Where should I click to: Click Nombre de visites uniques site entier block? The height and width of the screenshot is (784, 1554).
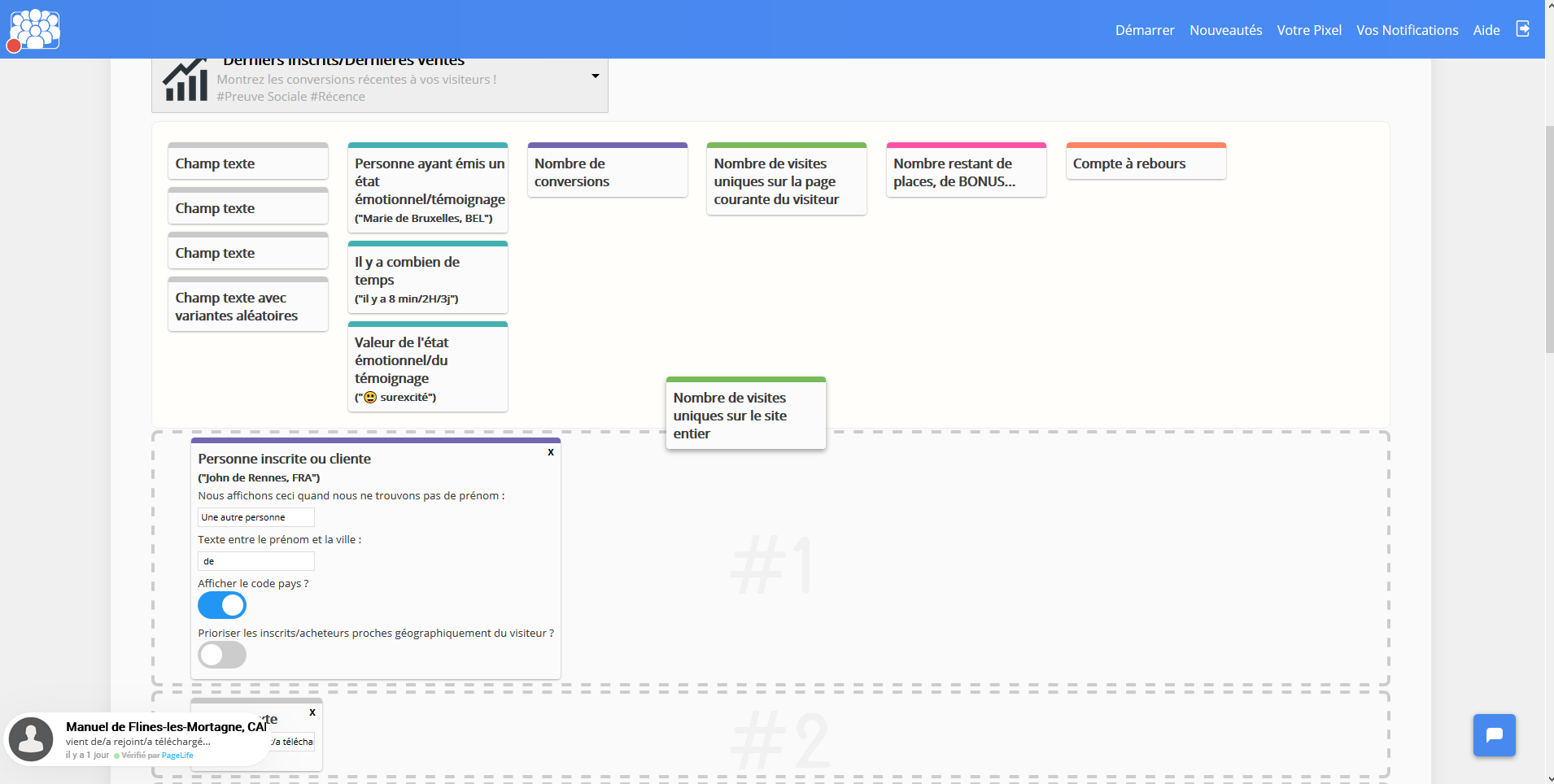746,413
